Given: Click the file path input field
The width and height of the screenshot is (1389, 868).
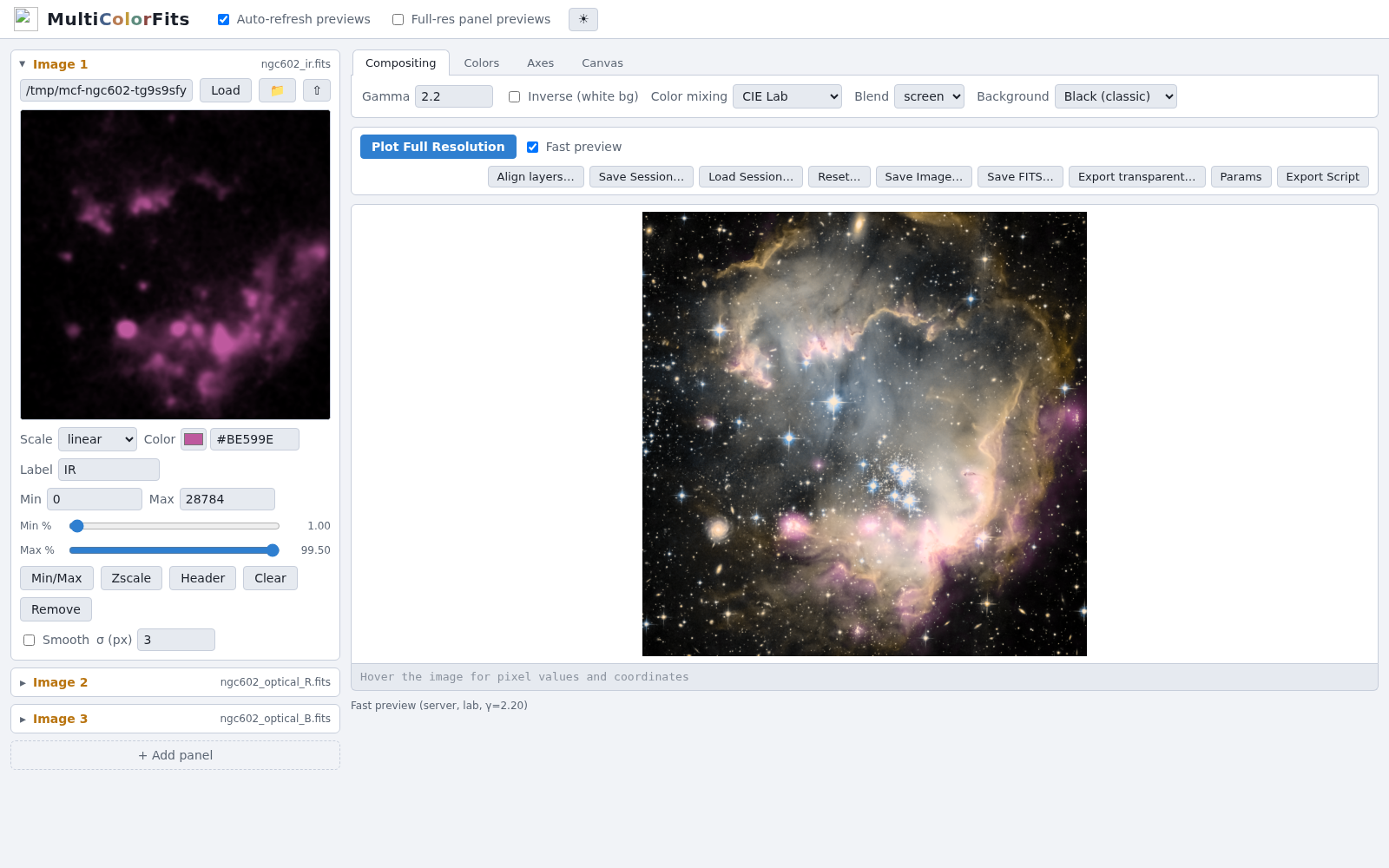Looking at the screenshot, I should pos(106,90).
